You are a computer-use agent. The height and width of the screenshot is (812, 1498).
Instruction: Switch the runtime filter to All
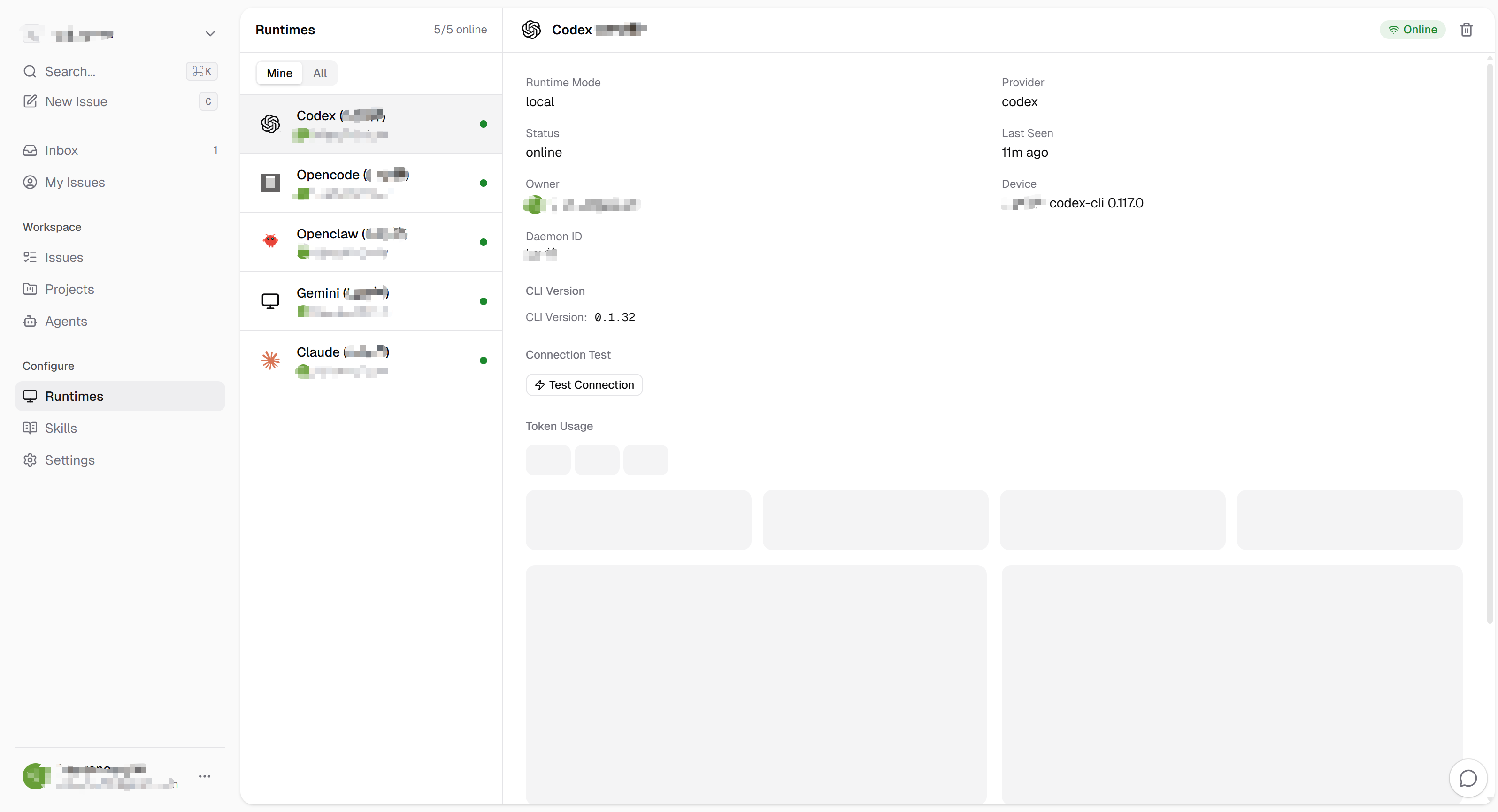[x=320, y=73]
